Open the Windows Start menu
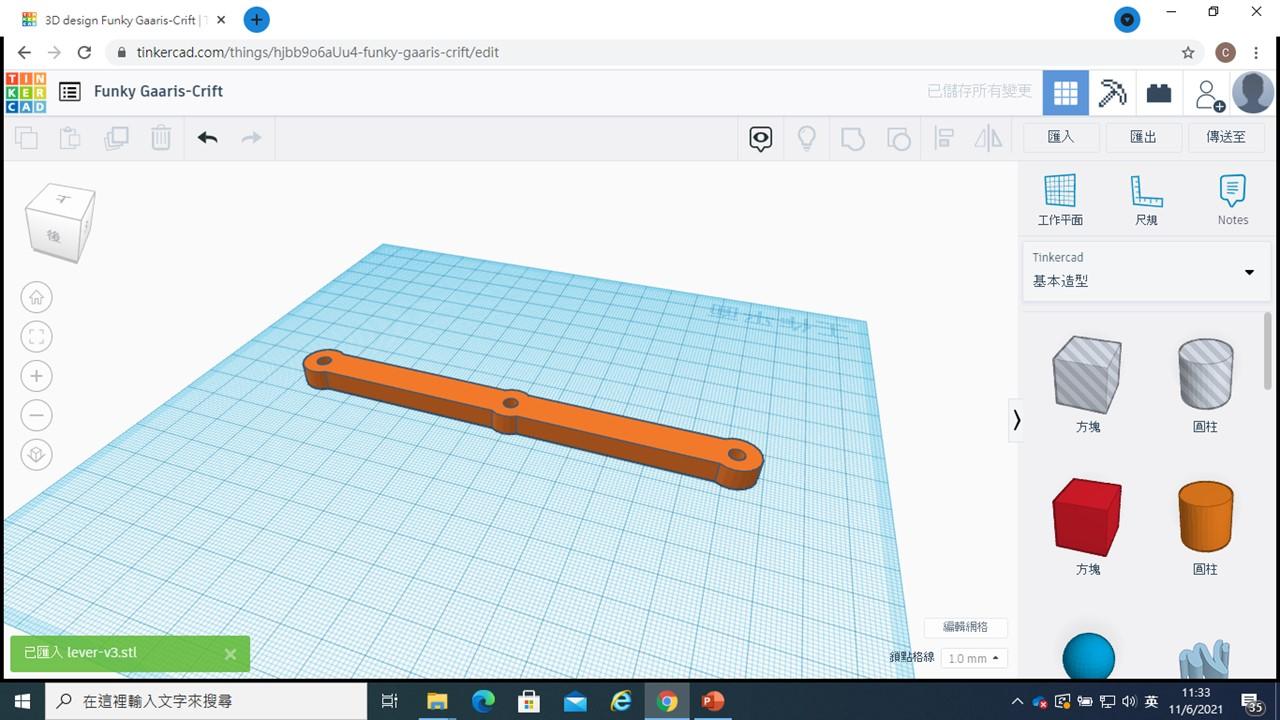Image resolution: width=1280 pixels, height=720 pixels. (22, 701)
